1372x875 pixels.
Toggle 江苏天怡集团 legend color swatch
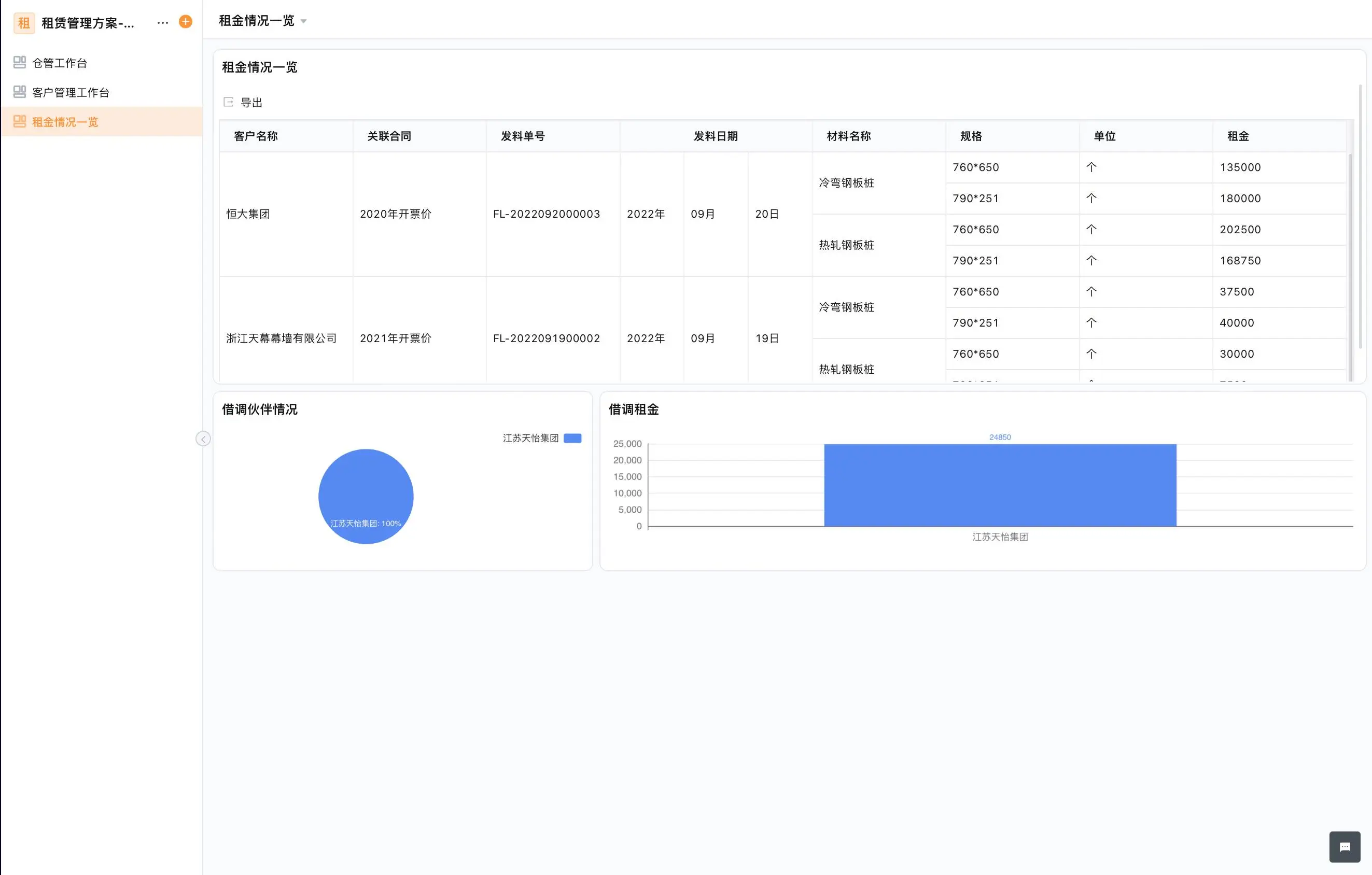coord(572,438)
